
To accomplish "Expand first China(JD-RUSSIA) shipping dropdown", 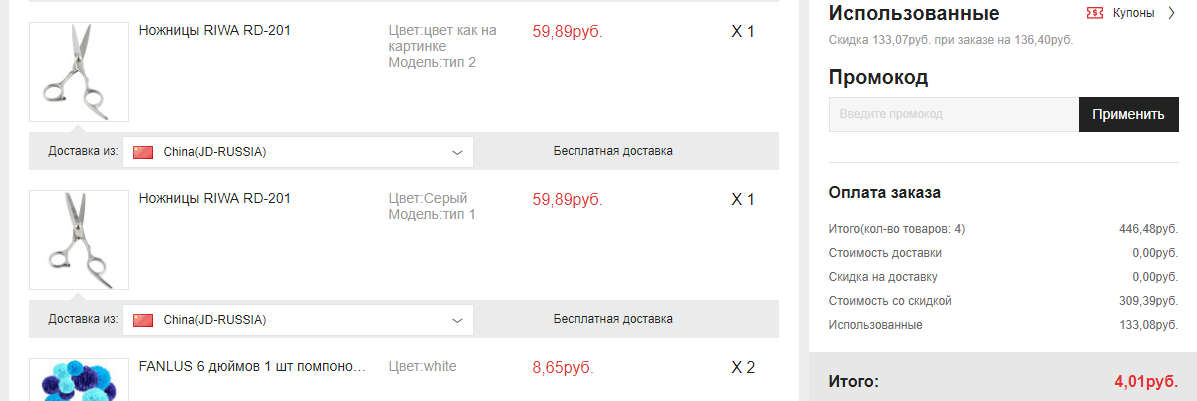I will tap(298, 152).
